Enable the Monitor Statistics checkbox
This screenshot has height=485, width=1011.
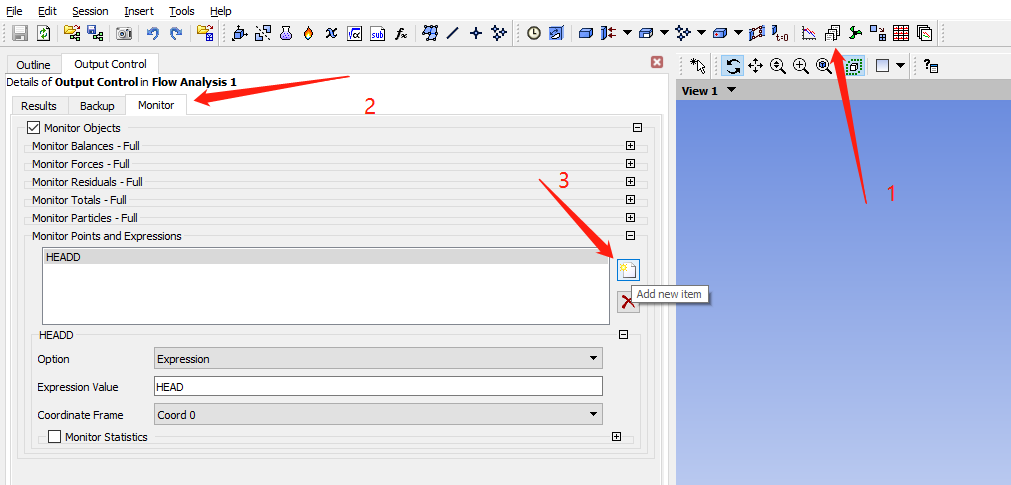(55, 437)
